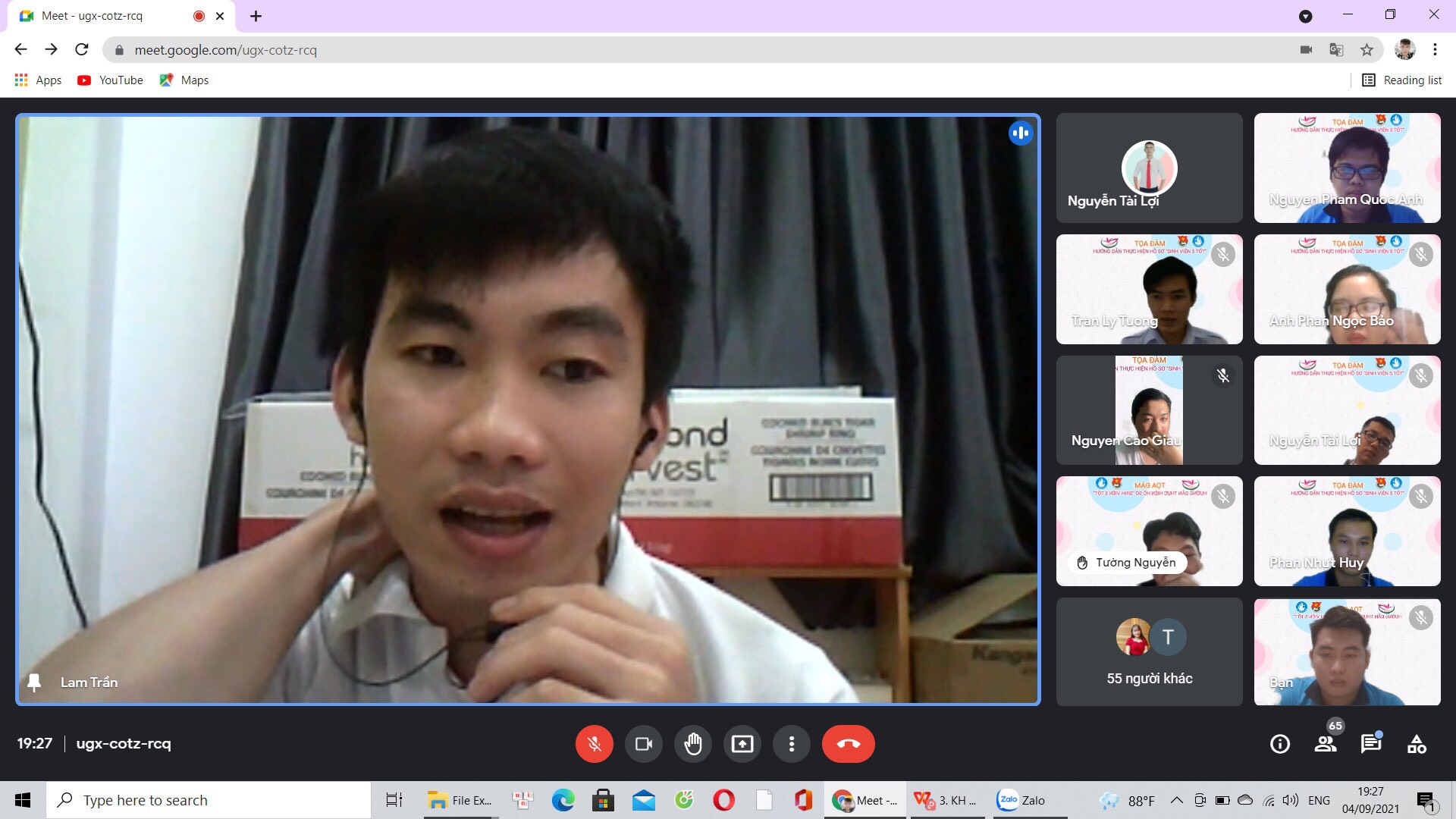Open Opera browser from taskbar
This screenshot has height=819, width=1456.
point(723,800)
